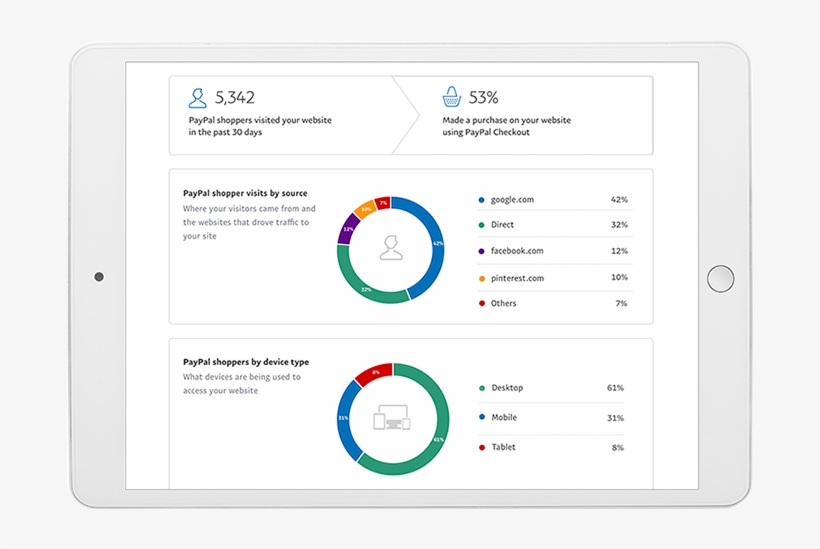Click the shopping basket icon beside 53%
The height and width of the screenshot is (549, 820).
click(451, 97)
